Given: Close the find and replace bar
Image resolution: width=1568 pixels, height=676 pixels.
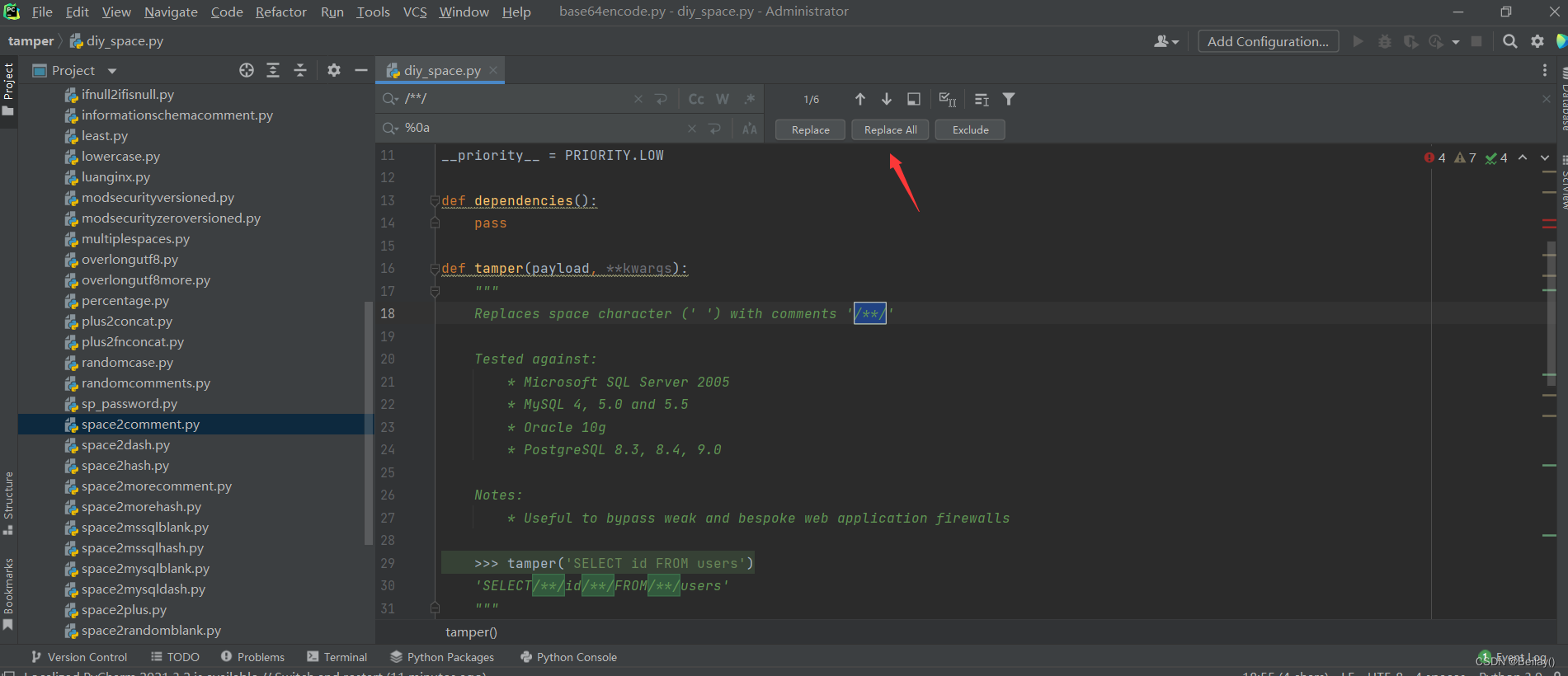Looking at the screenshot, I should [1547, 99].
